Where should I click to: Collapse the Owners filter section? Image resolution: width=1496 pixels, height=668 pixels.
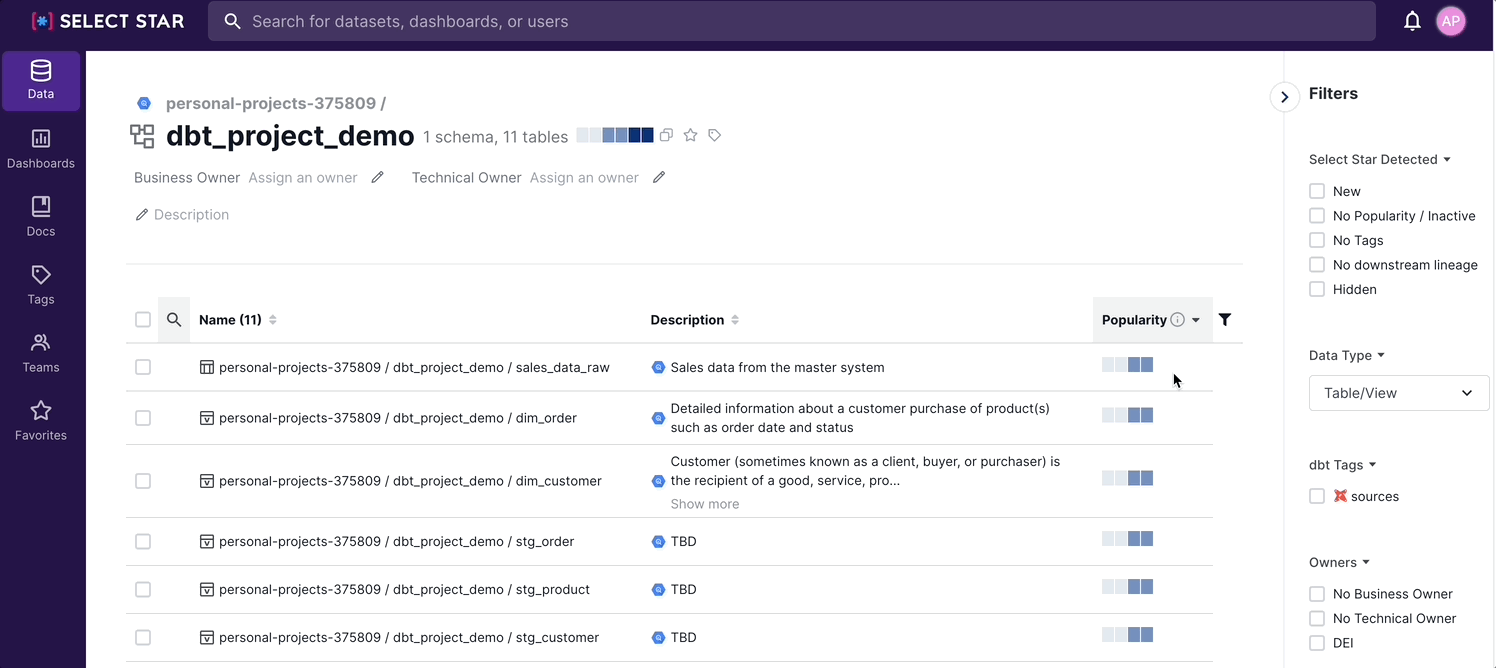[x=1340, y=562]
